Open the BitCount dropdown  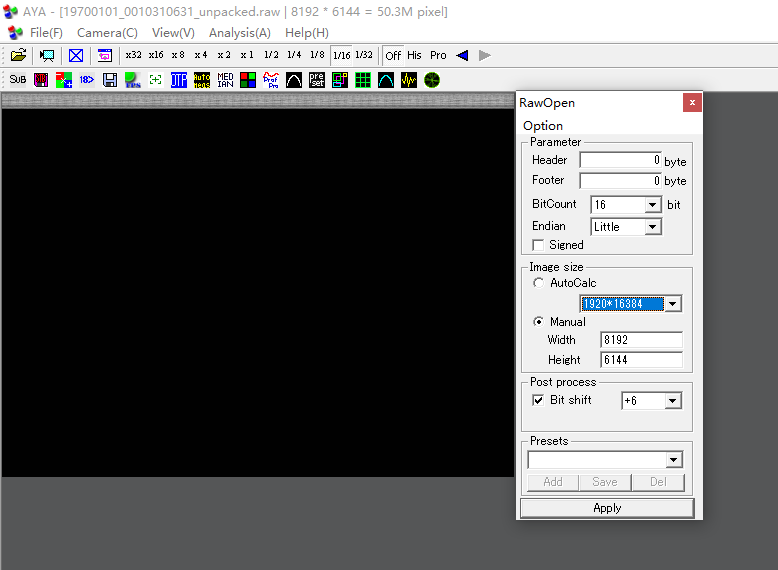click(x=652, y=204)
